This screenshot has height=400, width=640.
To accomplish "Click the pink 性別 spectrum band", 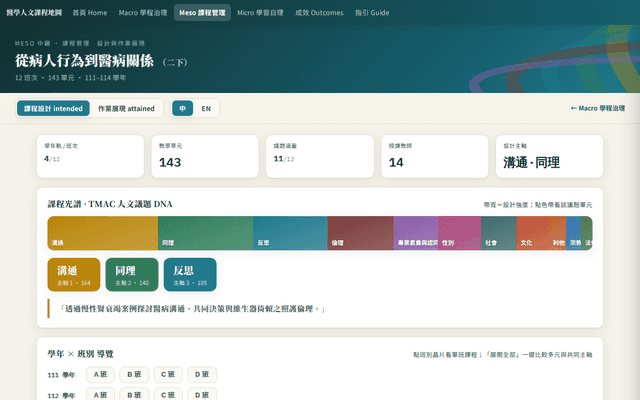I will tap(460, 233).
